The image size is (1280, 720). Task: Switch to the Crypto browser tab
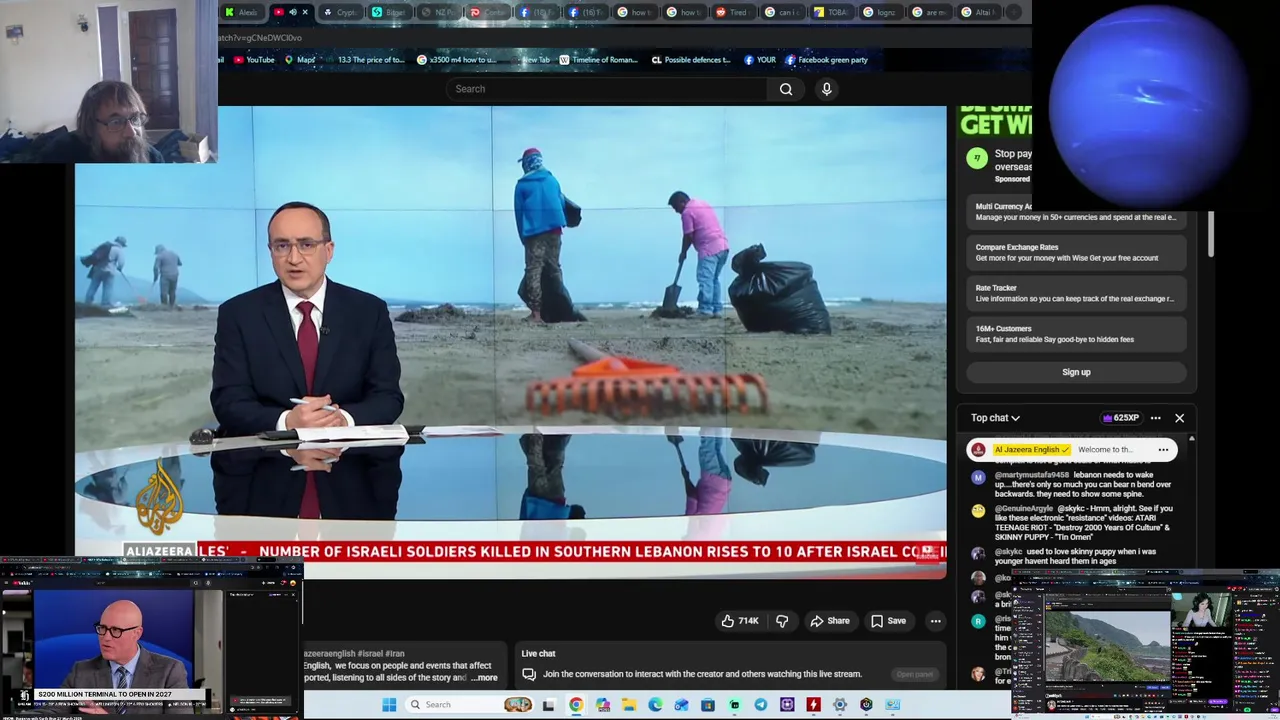340,12
